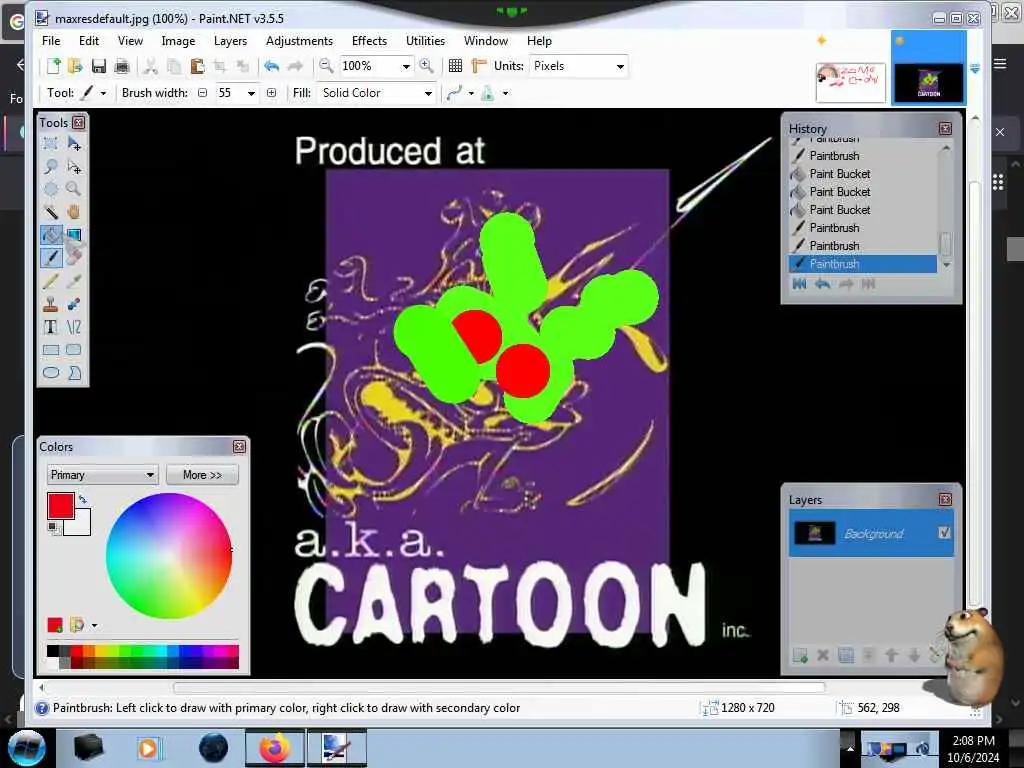Select the Freeform Shape tool
The width and height of the screenshot is (1024, 768).
[74, 373]
